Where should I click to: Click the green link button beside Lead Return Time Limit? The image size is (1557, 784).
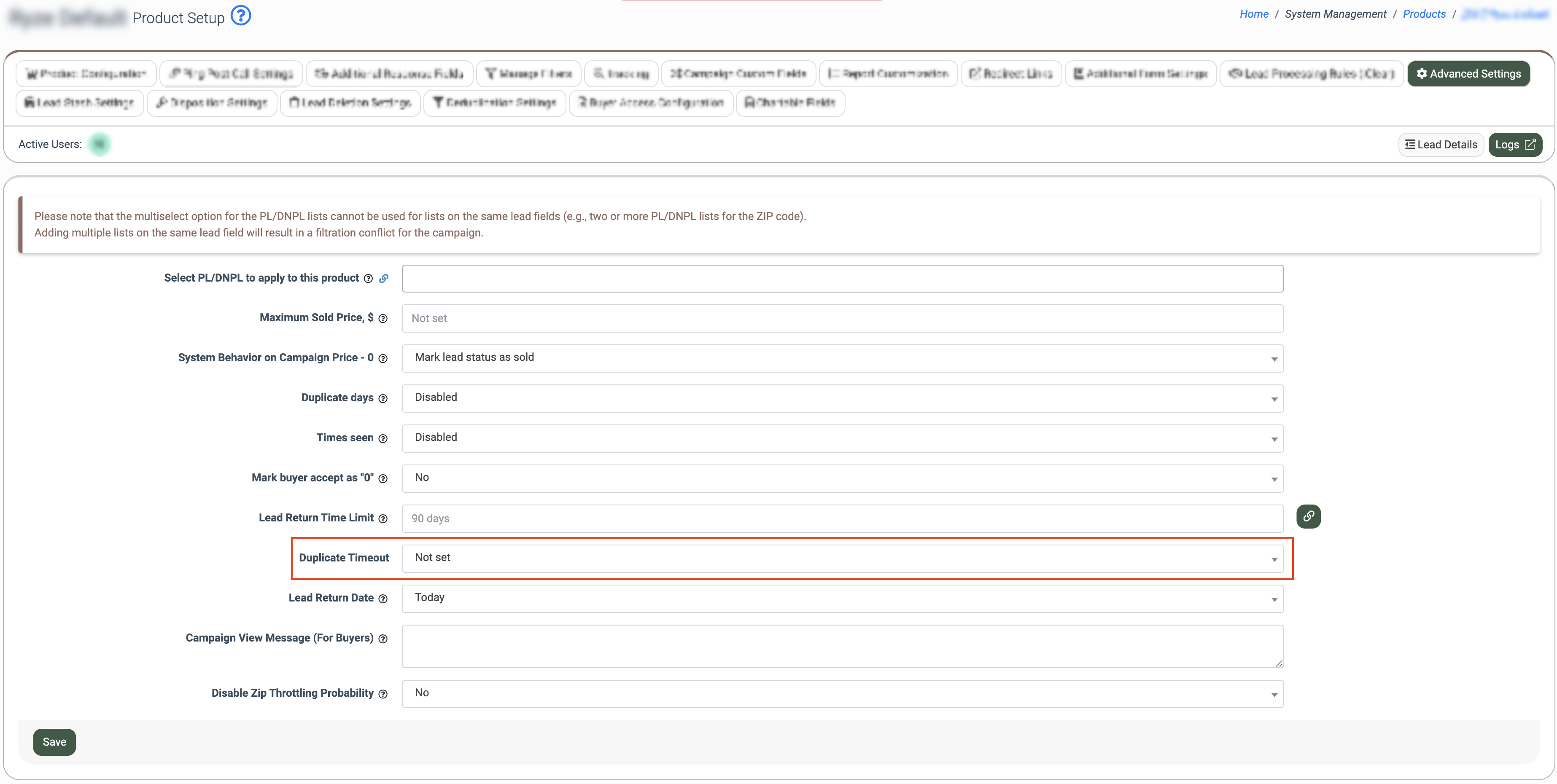[x=1308, y=516]
